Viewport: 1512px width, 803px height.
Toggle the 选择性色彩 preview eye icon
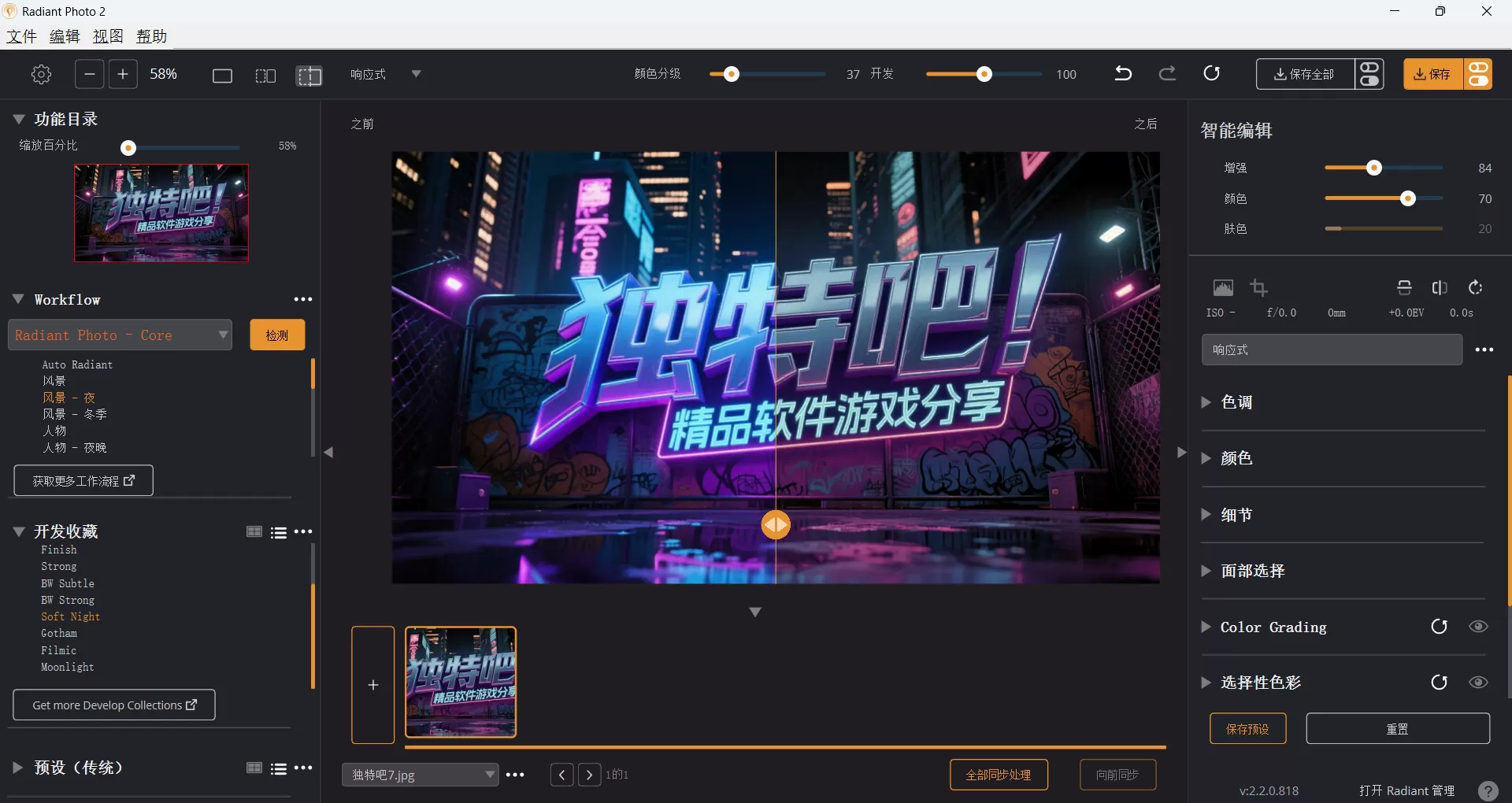click(1479, 682)
